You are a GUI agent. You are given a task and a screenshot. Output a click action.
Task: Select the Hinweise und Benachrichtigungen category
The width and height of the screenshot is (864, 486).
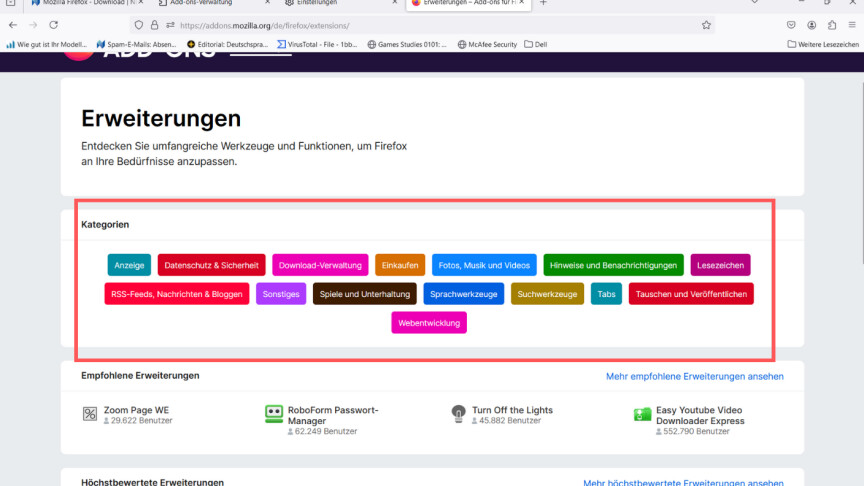coord(613,265)
